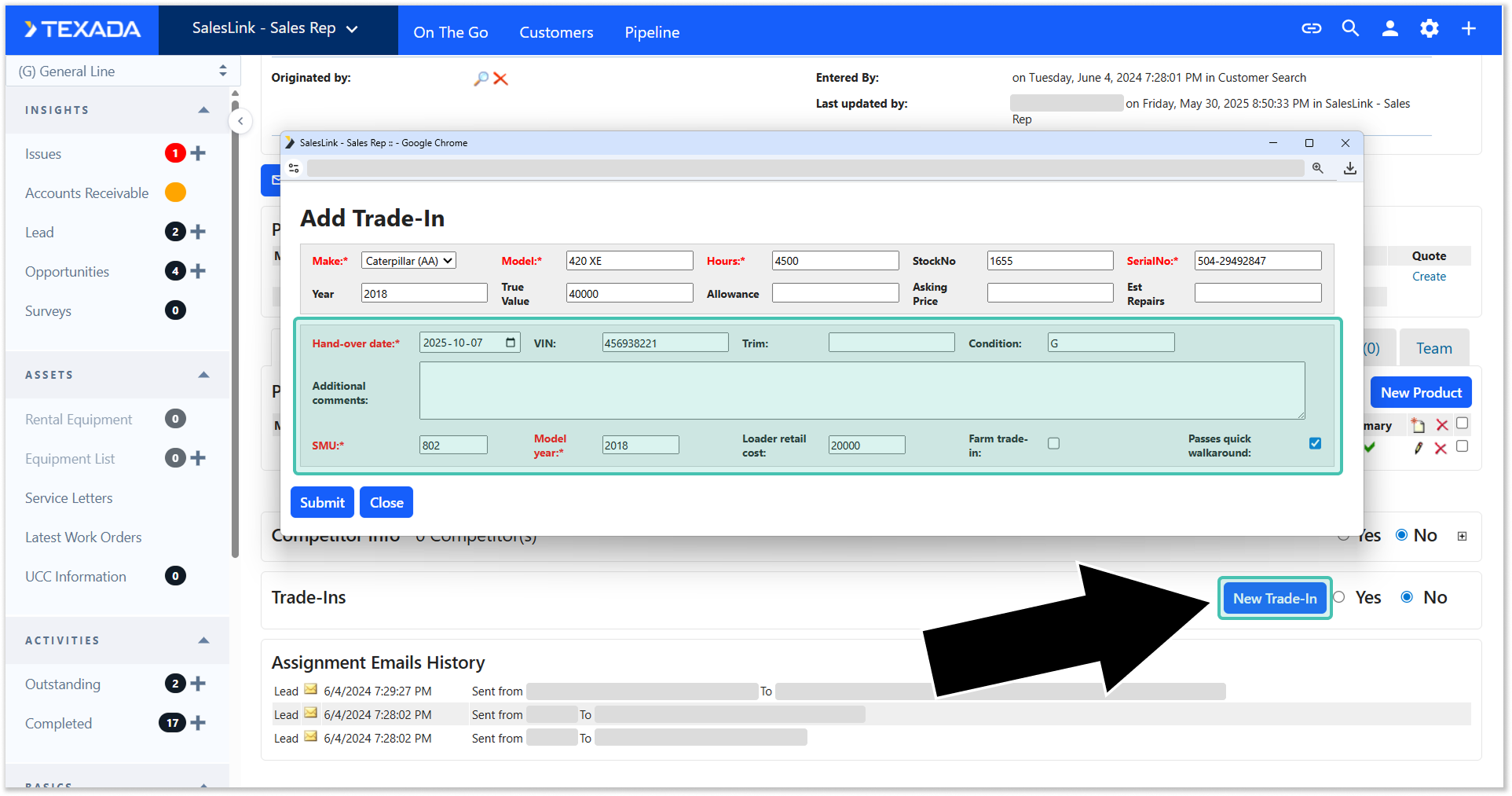The height and width of the screenshot is (796, 1512).
Task: Click the link icon in top bar
Action: 1311,29
